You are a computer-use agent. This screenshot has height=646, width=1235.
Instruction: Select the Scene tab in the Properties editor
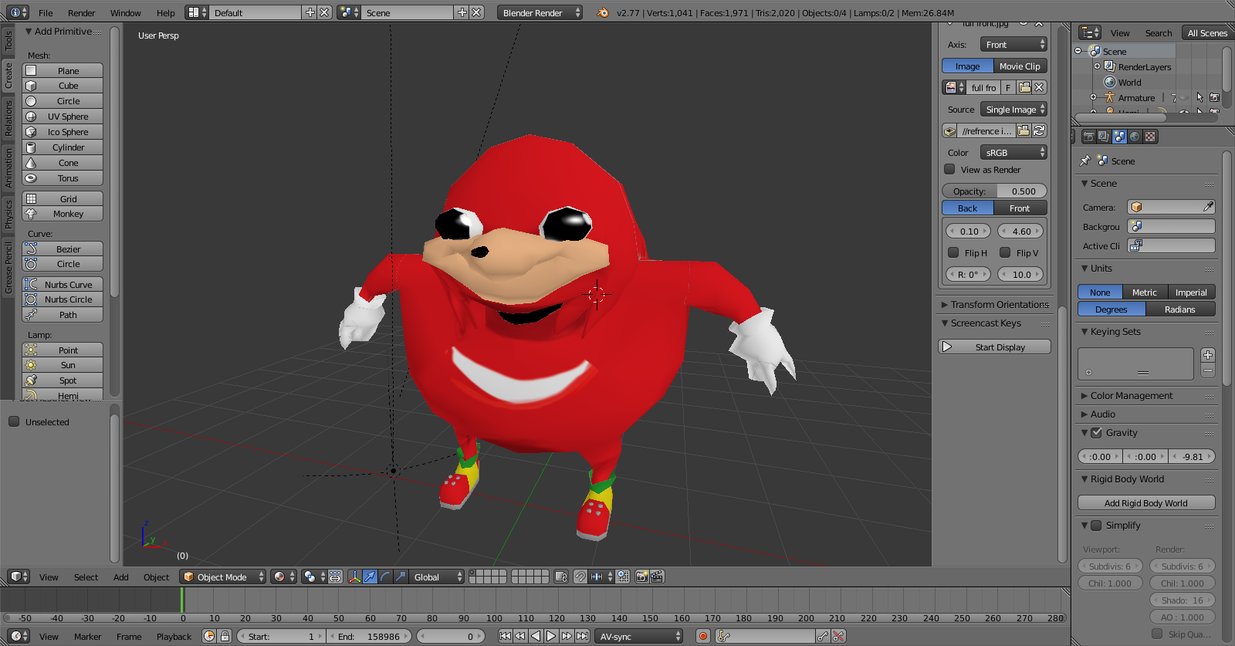(1118, 136)
